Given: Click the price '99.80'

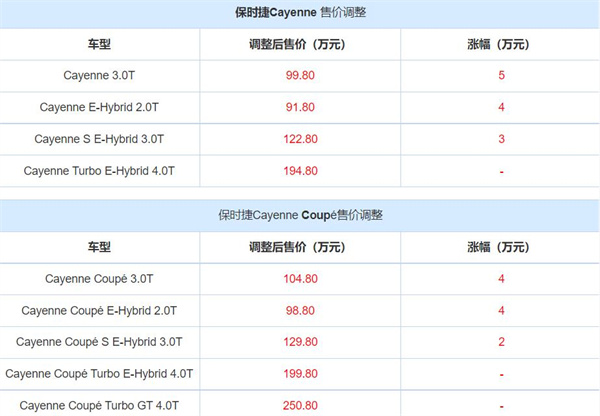Looking at the screenshot, I should tap(300, 75).
